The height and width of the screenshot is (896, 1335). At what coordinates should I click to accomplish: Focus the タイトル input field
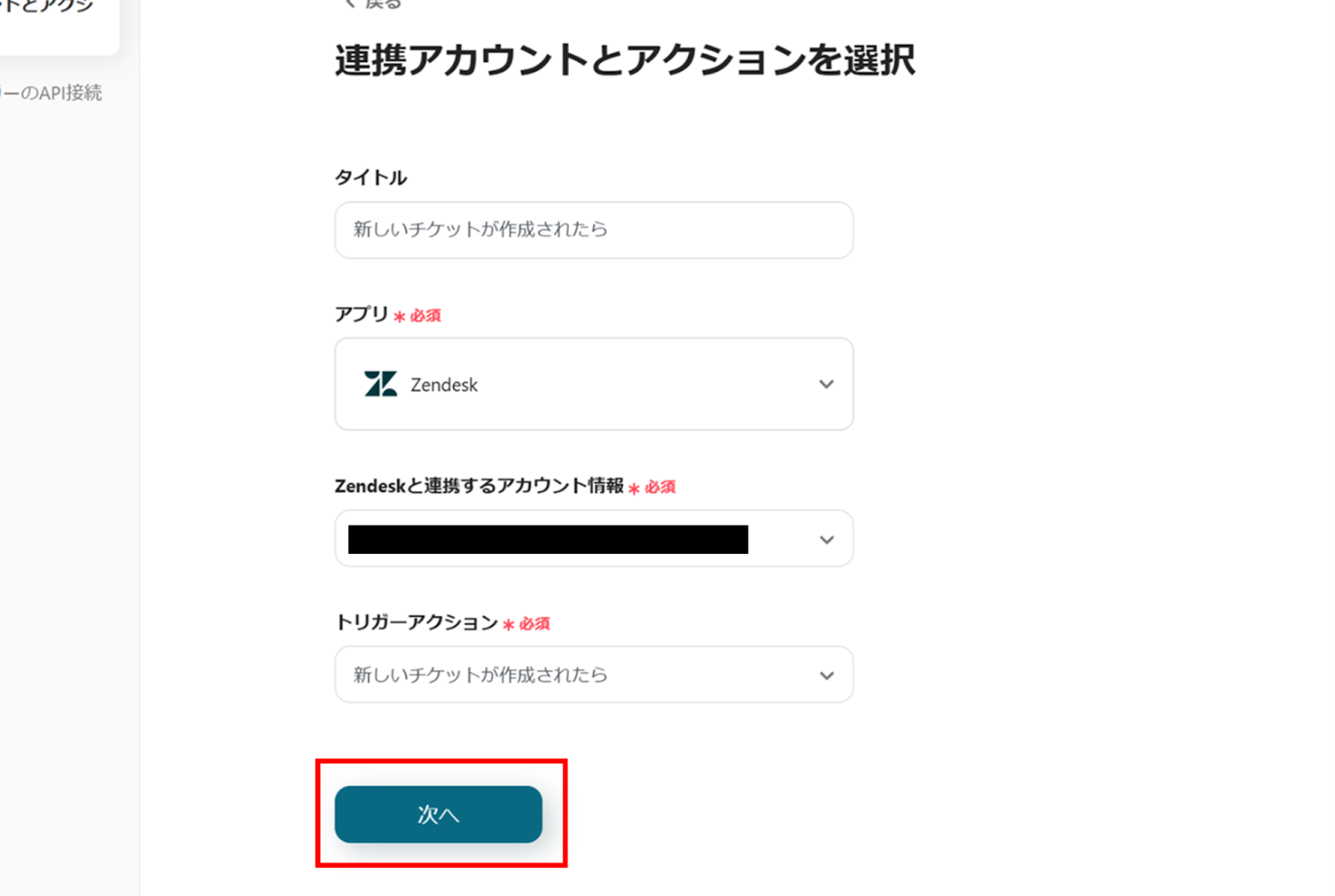pyautogui.click(x=593, y=230)
